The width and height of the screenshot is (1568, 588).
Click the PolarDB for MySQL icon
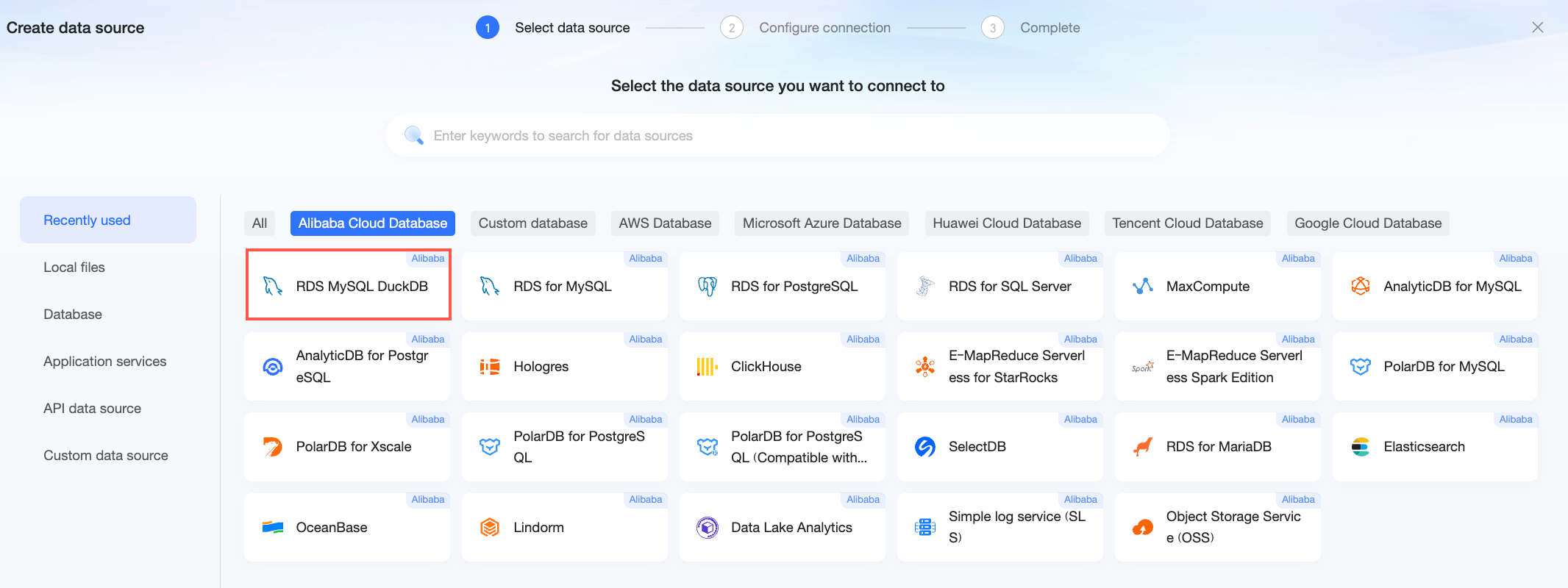pos(1361,367)
